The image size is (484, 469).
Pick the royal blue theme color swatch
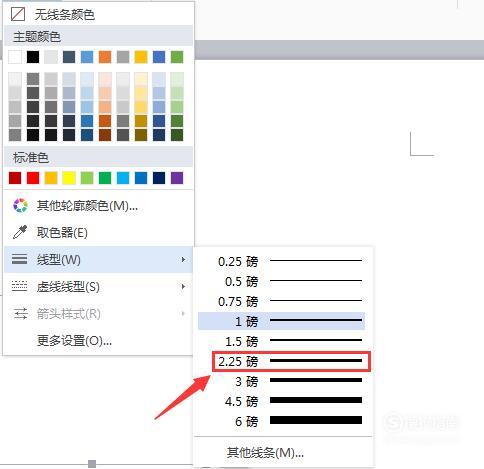(159, 57)
